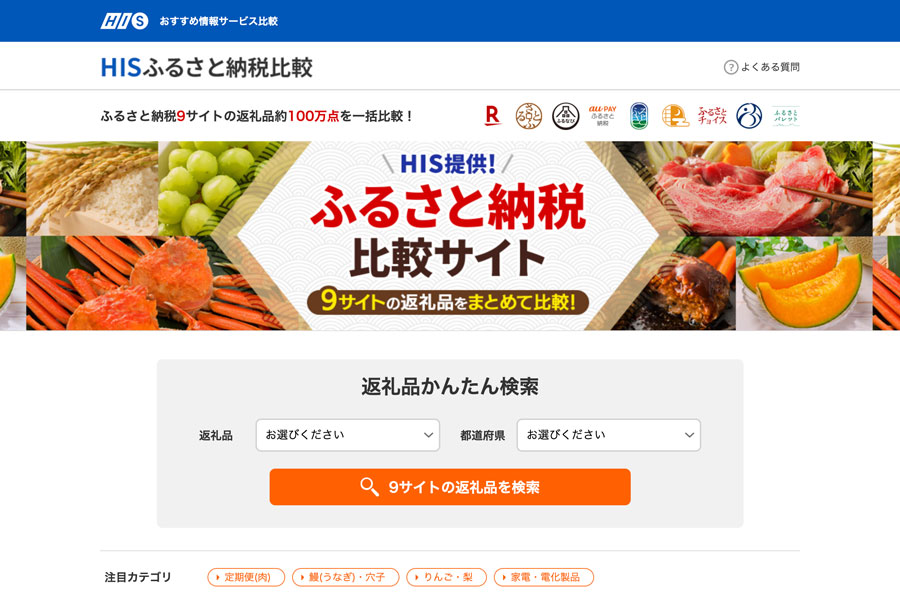
Task: Click the orange moon window logo
Action: (x=675, y=115)
